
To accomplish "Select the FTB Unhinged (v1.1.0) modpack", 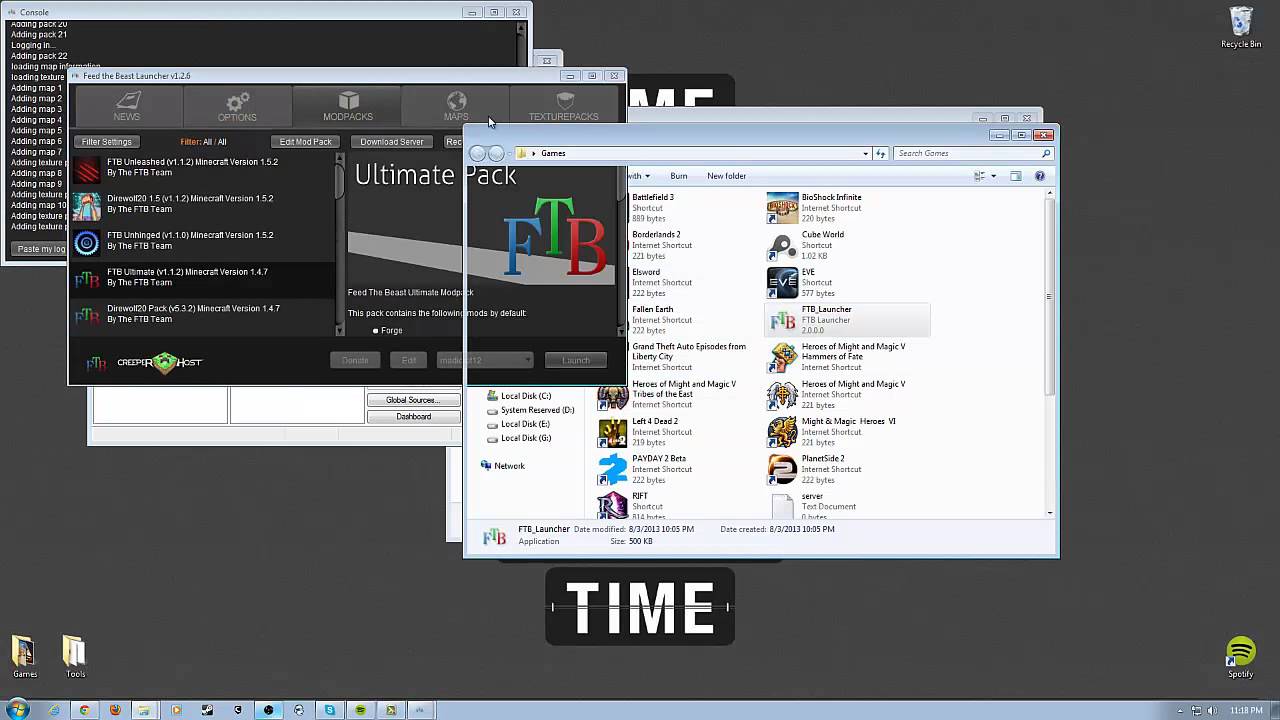I will click(204, 241).
